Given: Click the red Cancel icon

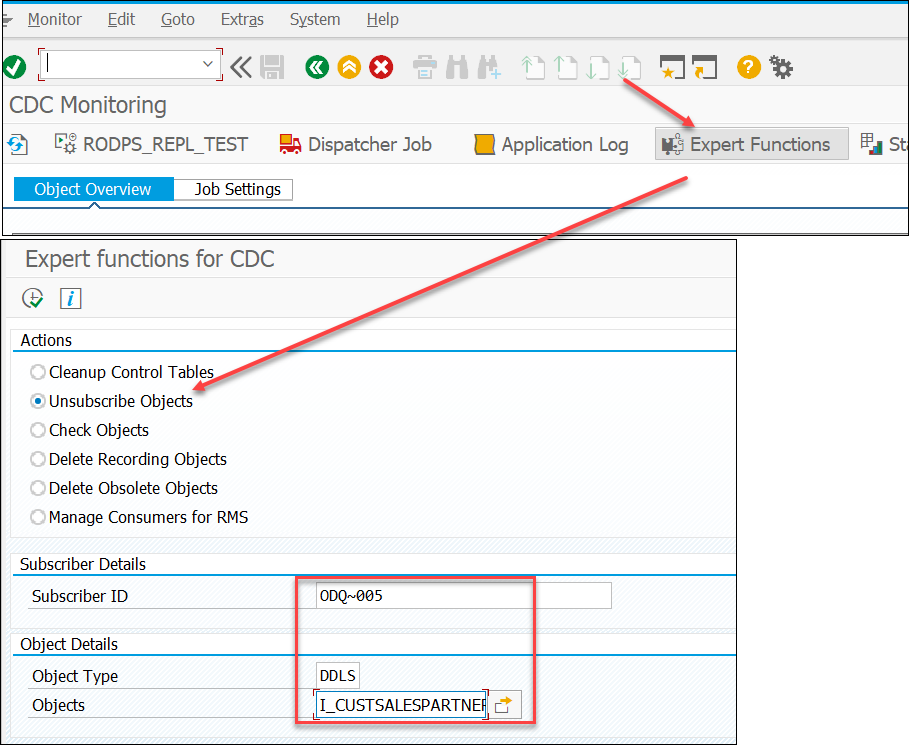Looking at the screenshot, I should (x=381, y=67).
